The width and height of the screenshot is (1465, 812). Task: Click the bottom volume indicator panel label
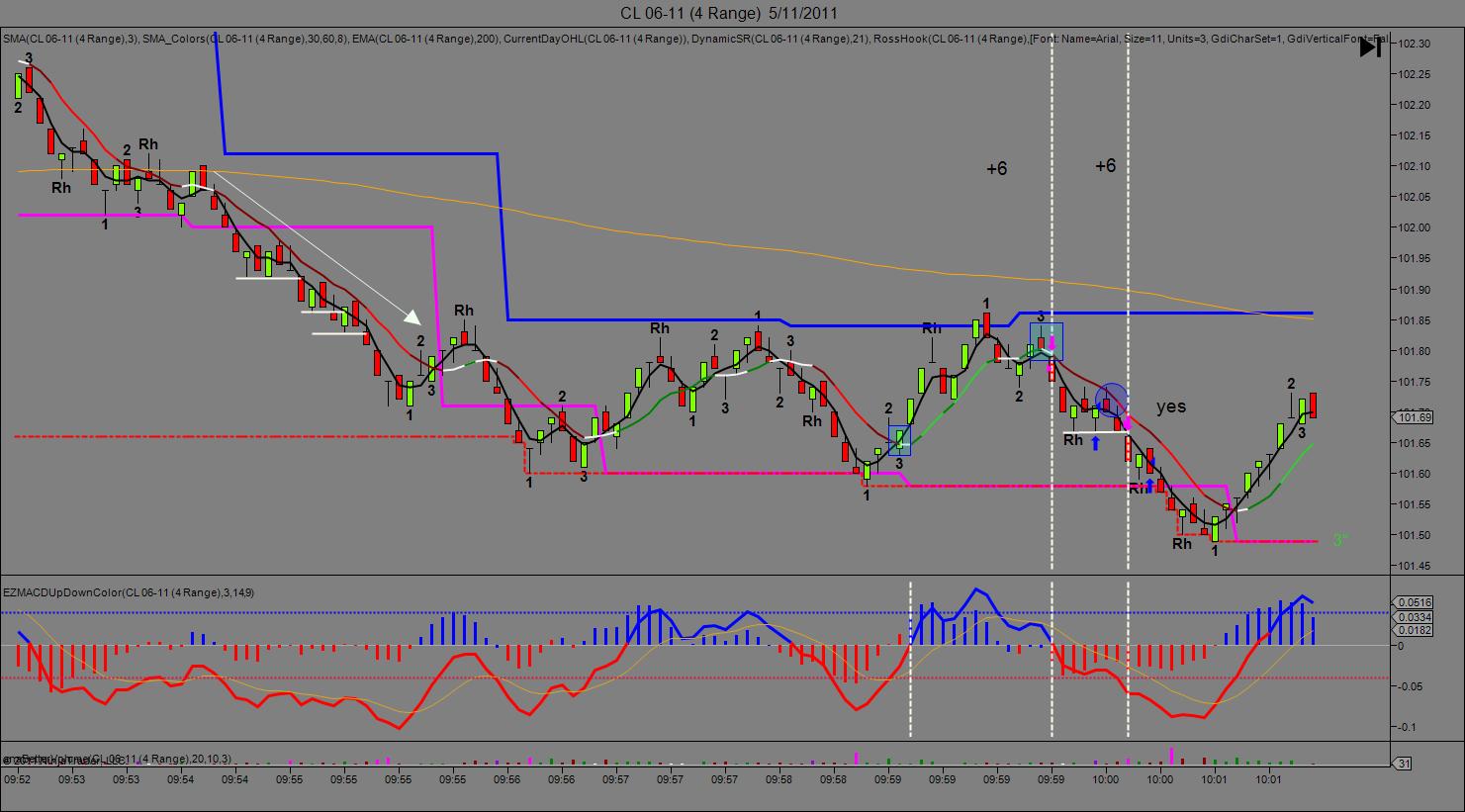coord(117,759)
